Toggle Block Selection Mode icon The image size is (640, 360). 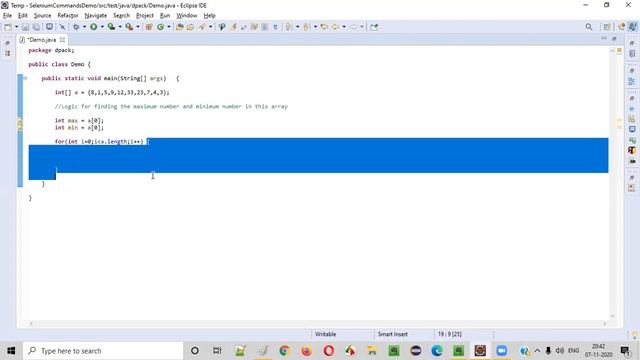265,27
